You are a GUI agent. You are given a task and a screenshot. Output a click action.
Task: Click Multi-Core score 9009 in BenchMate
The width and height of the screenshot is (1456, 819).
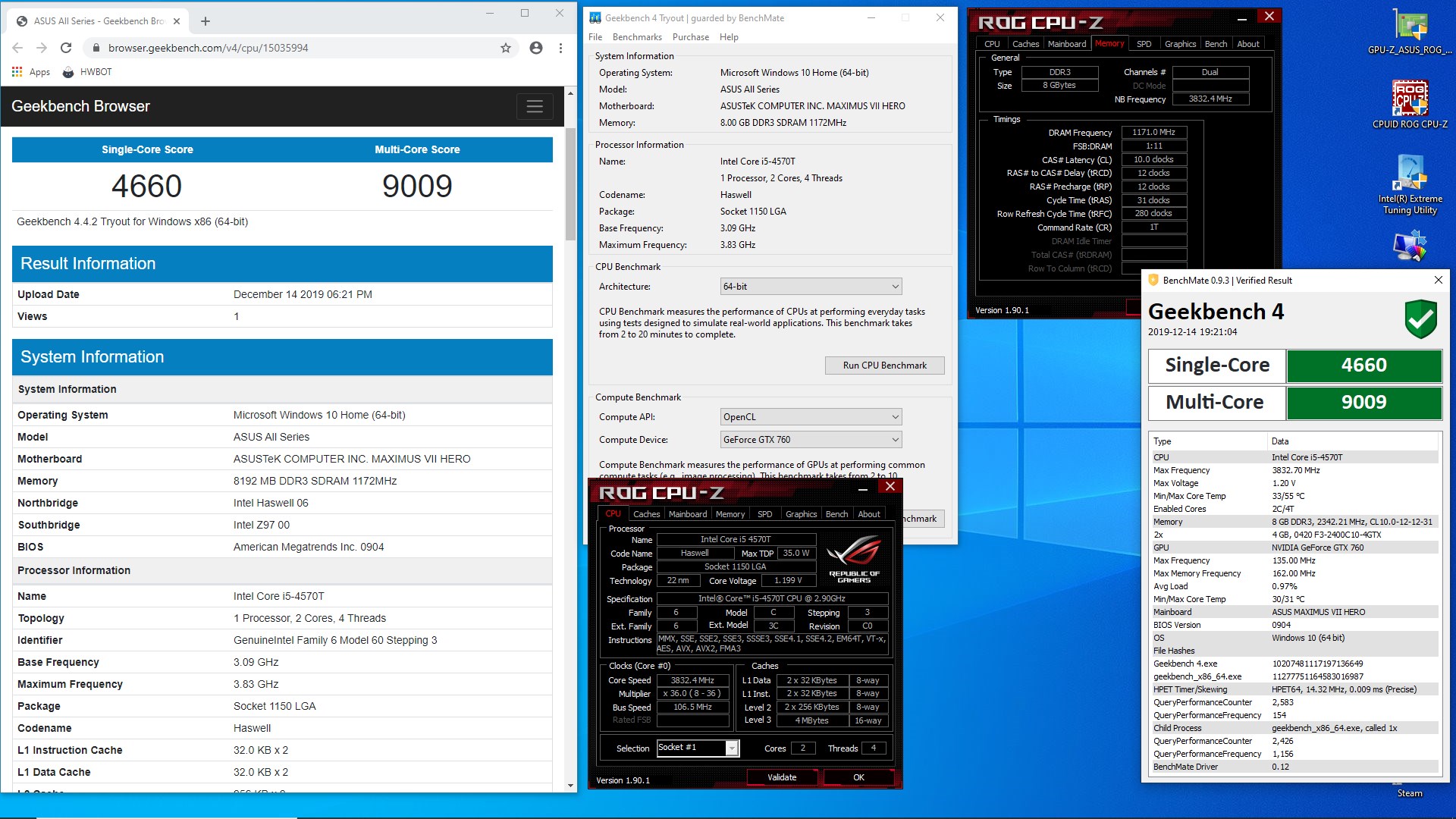pos(1363,403)
